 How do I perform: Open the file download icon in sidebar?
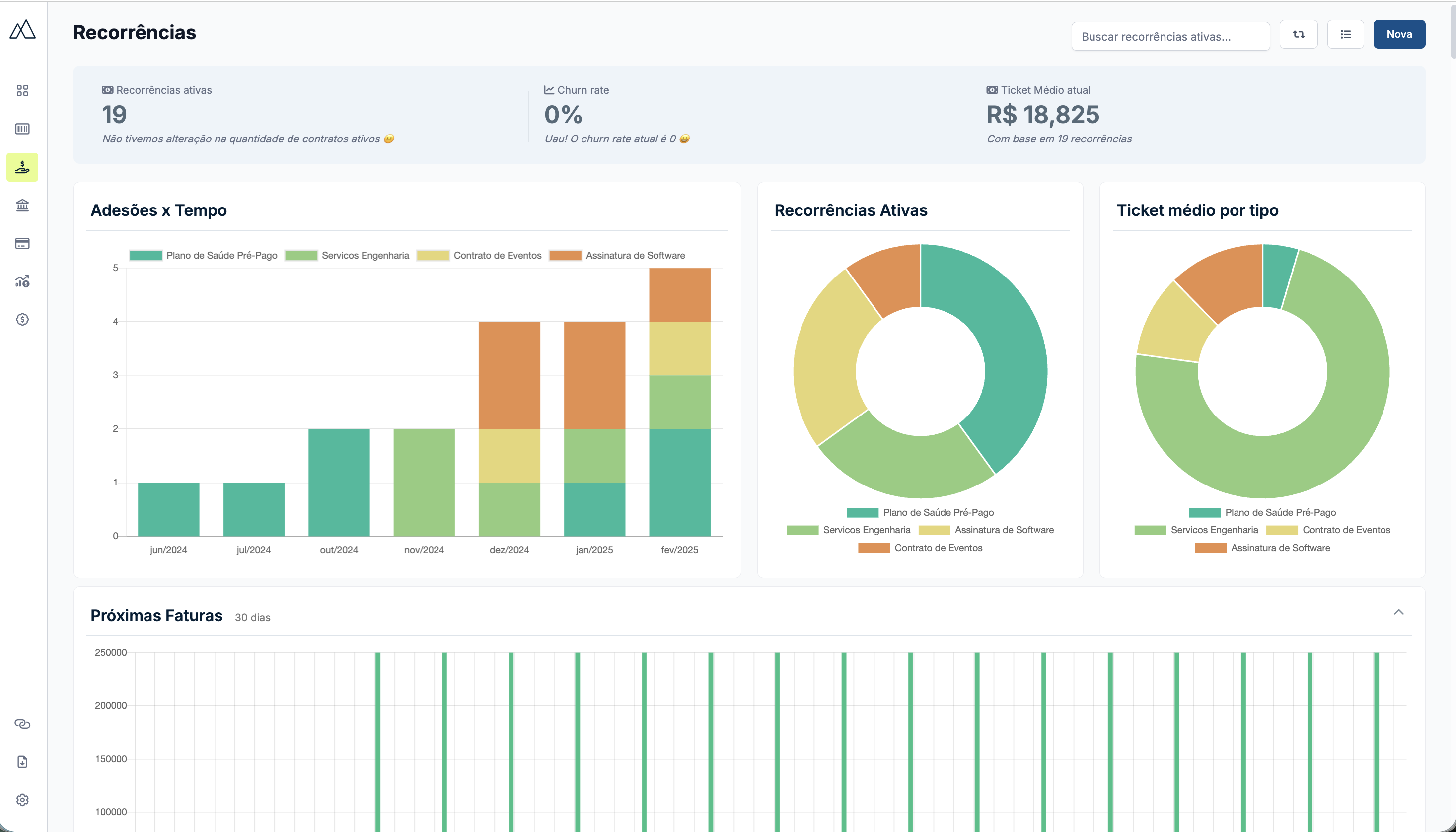22,762
